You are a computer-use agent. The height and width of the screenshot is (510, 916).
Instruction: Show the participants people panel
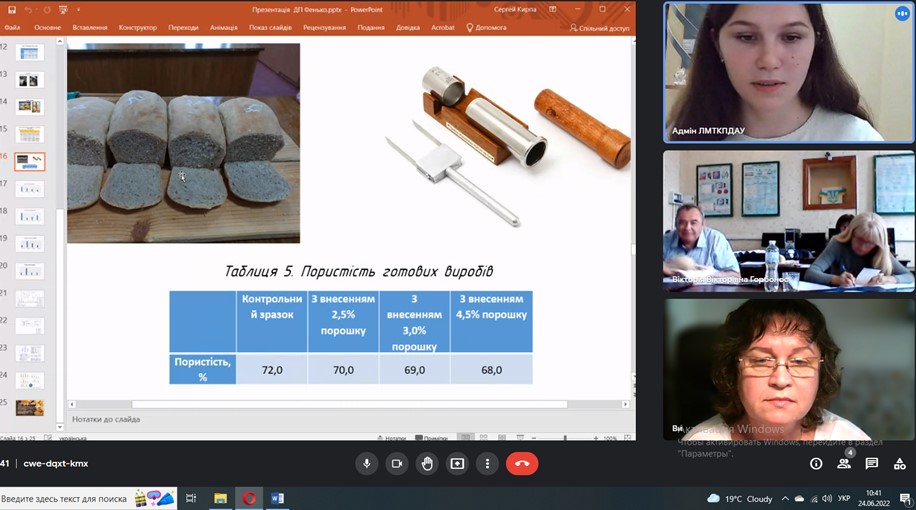click(844, 464)
